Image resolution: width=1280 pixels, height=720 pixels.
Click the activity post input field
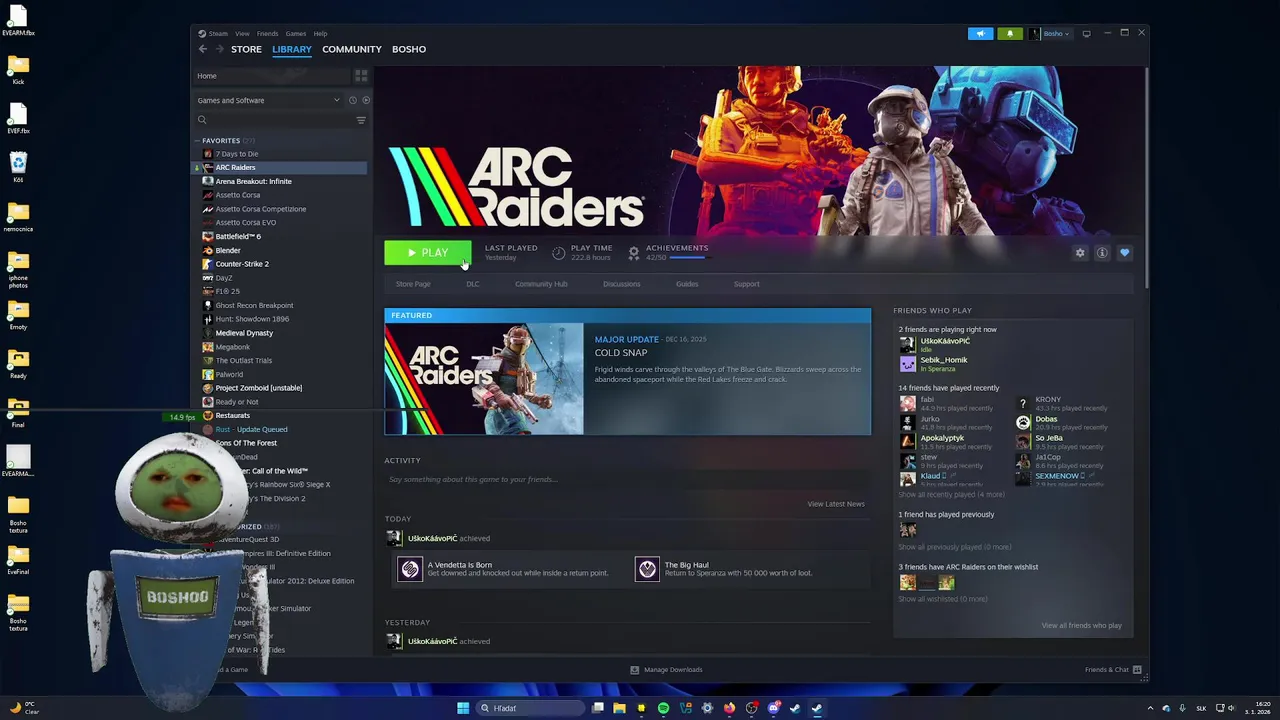pyautogui.click(x=627, y=480)
